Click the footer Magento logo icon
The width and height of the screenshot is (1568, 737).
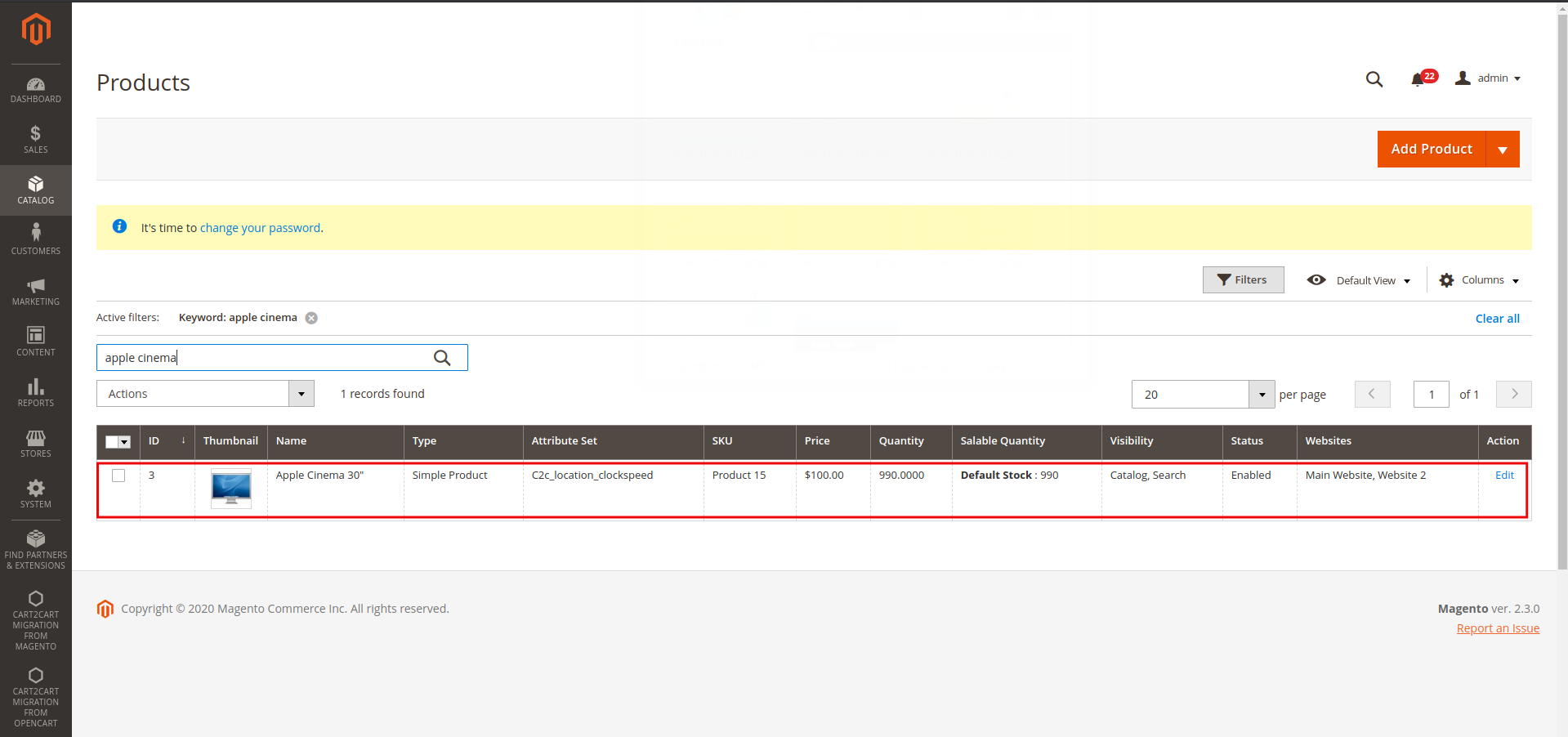[105, 609]
